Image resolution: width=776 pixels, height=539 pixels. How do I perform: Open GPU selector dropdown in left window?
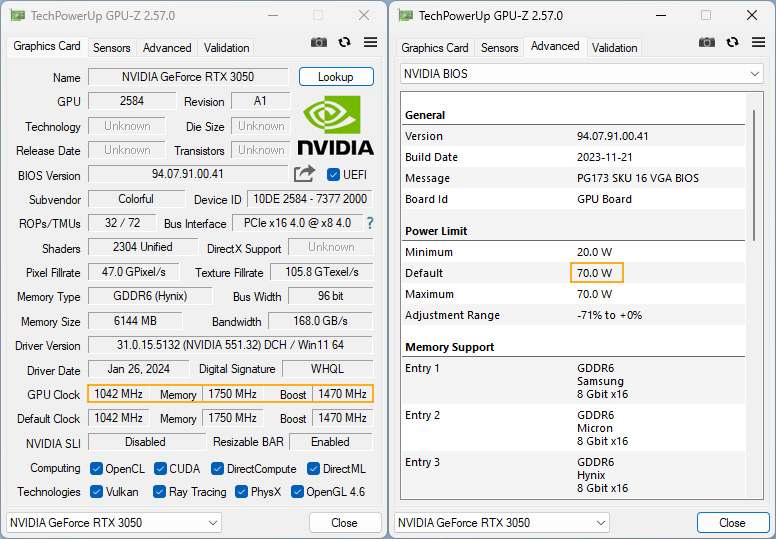coord(114,523)
